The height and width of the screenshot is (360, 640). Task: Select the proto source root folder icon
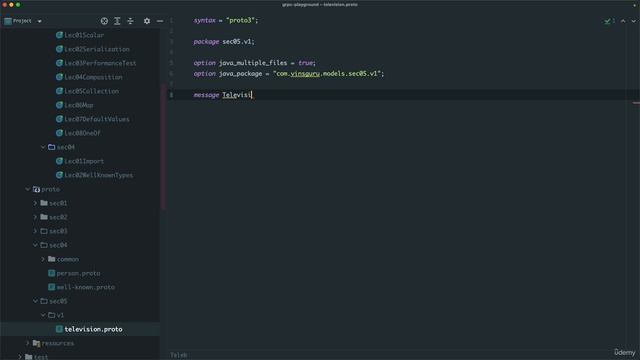pyautogui.click(x=36, y=189)
